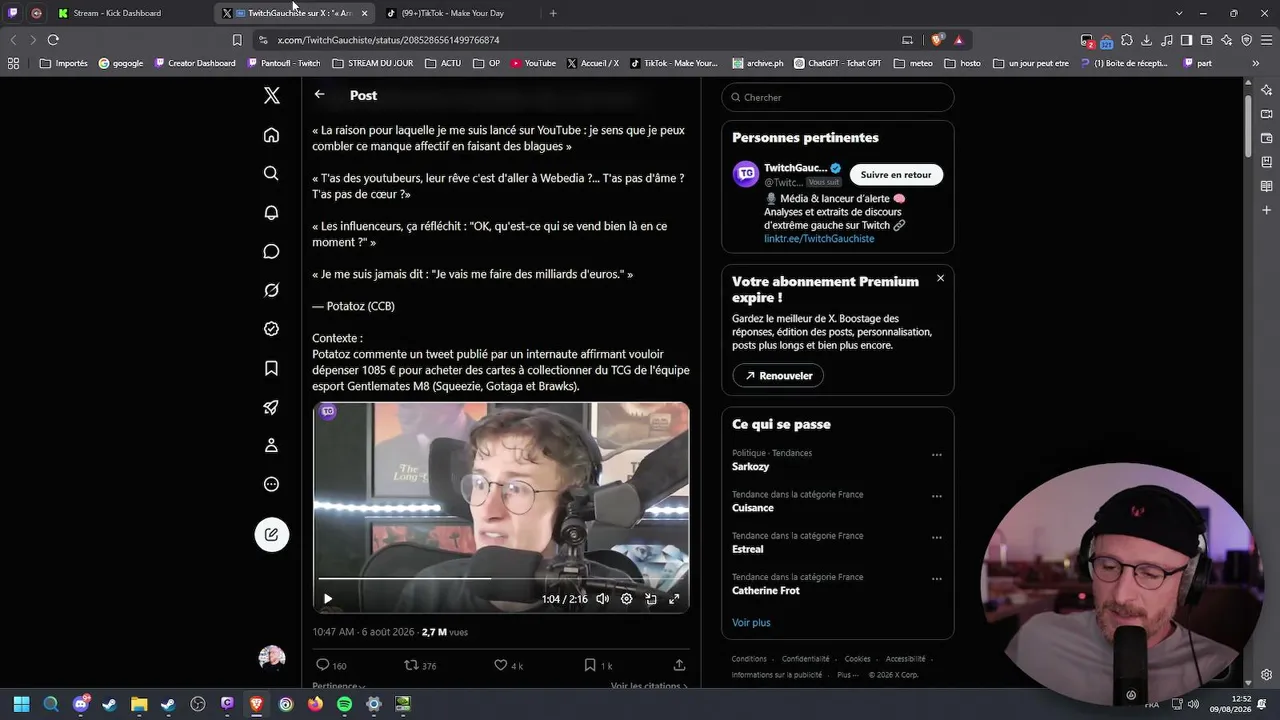Click the Suivre en retour button
This screenshot has height=720, width=1280.
[896, 175]
